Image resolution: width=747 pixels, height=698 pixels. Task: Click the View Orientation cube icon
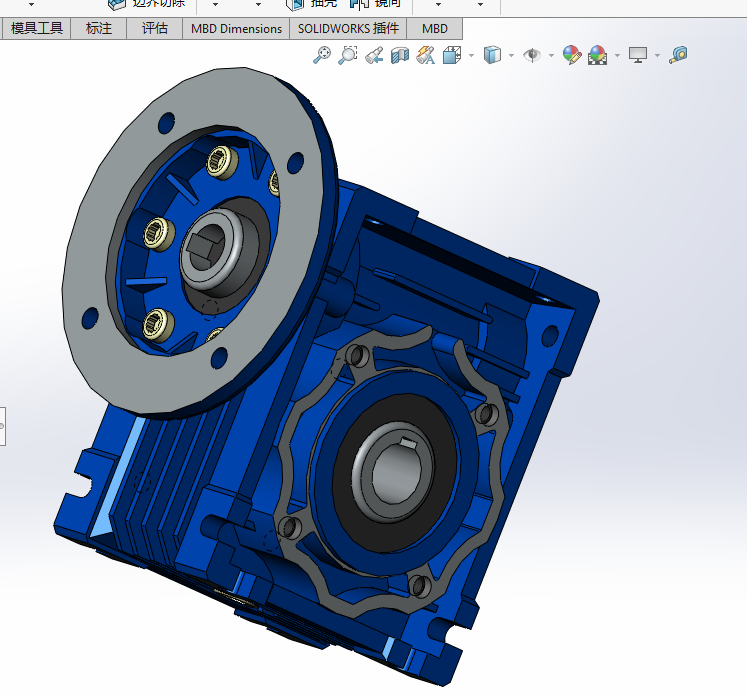pyautogui.click(x=451, y=55)
